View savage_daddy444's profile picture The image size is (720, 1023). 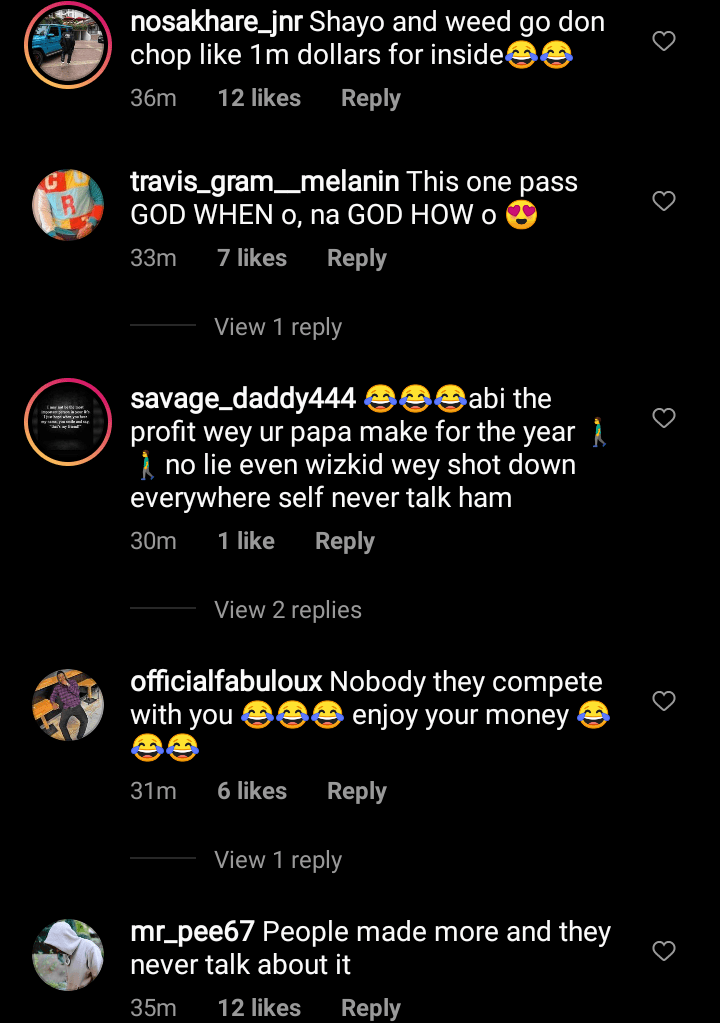click(68, 422)
